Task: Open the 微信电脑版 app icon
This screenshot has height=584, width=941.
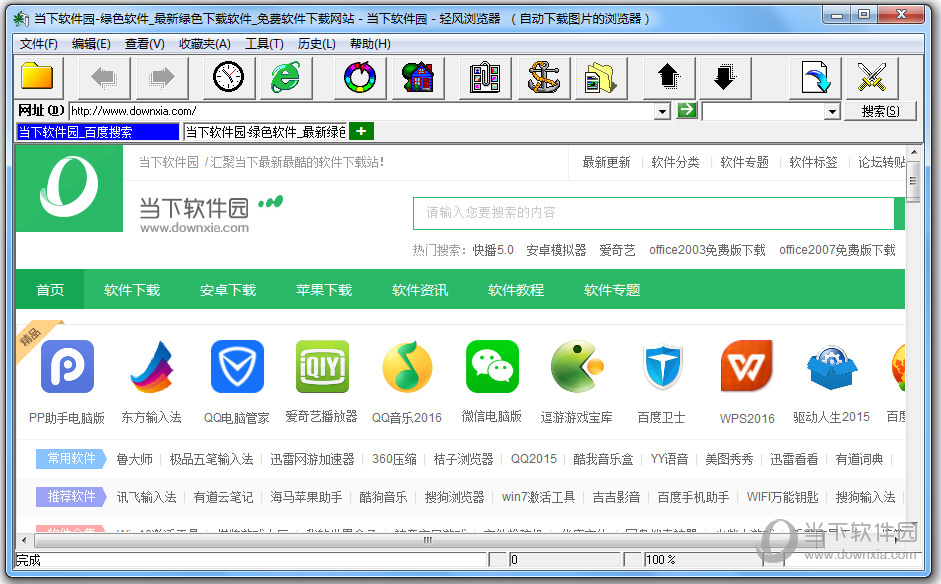Action: point(492,366)
